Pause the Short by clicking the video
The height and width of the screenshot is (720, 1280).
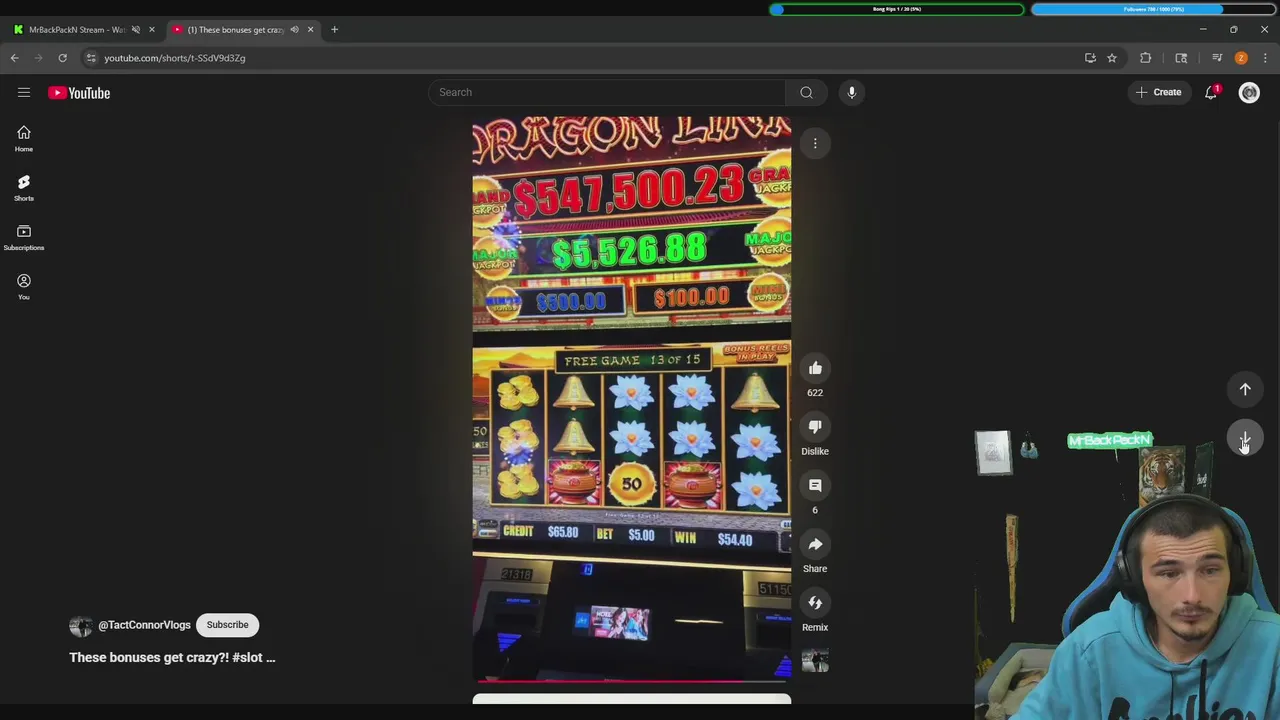[x=632, y=400]
